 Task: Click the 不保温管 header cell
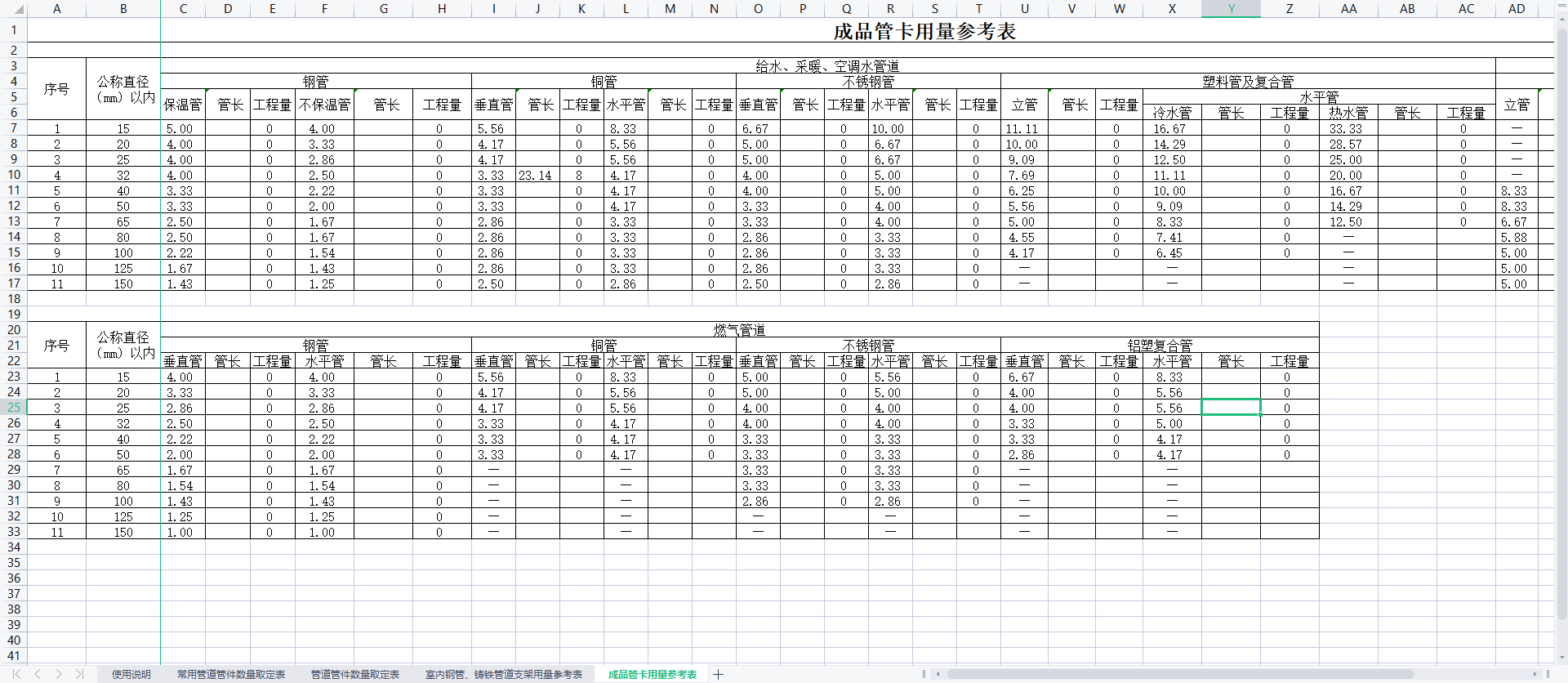[x=324, y=105]
